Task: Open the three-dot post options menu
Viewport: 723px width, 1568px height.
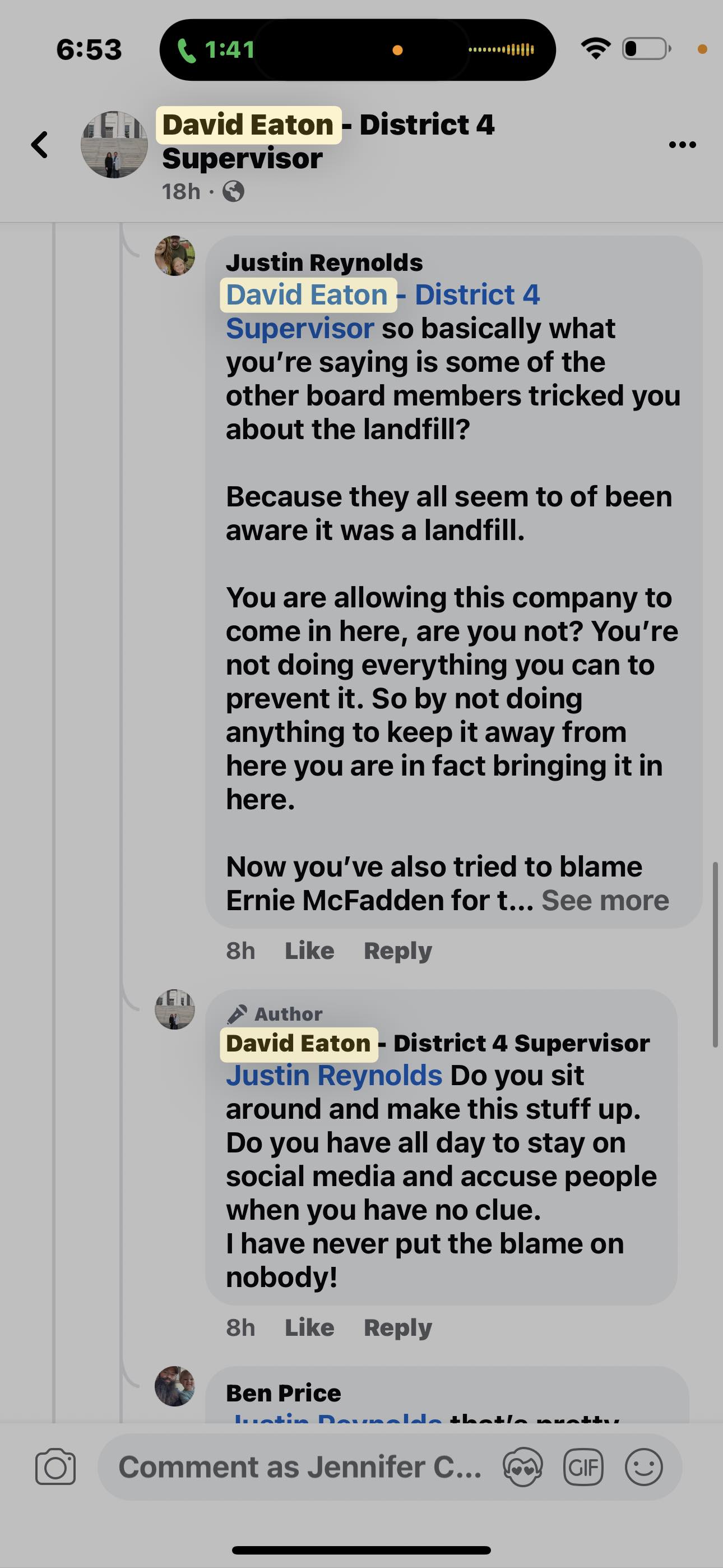Action: 682,145
